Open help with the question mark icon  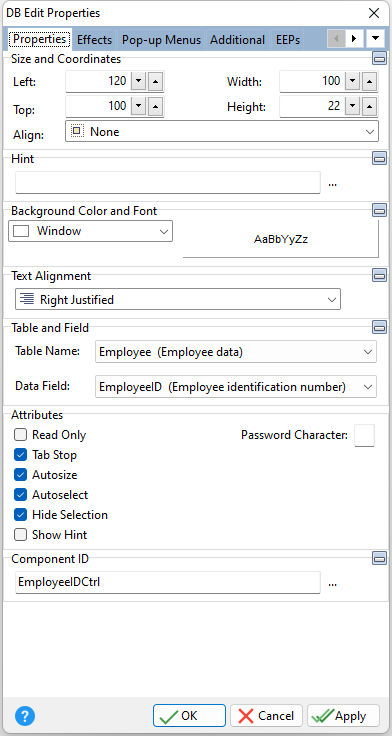click(25, 716)
